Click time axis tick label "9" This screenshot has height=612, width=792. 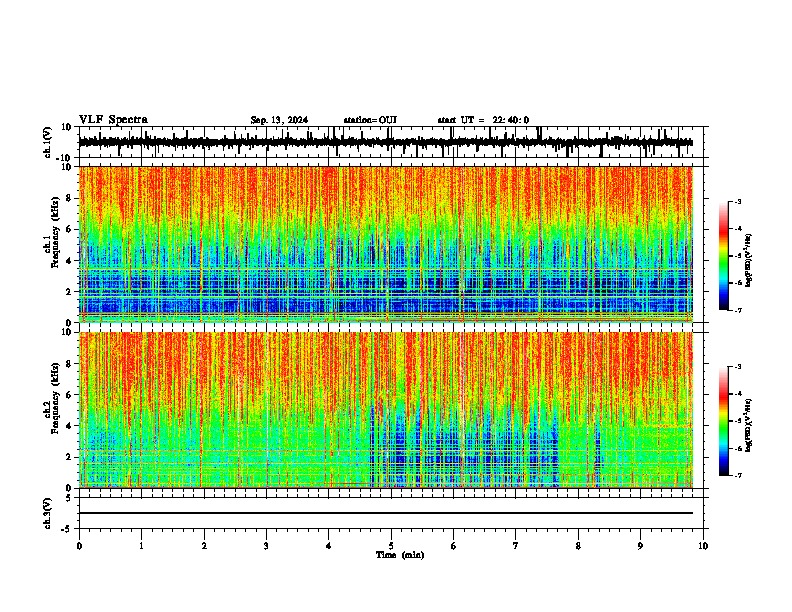click(x=640, y=546)
